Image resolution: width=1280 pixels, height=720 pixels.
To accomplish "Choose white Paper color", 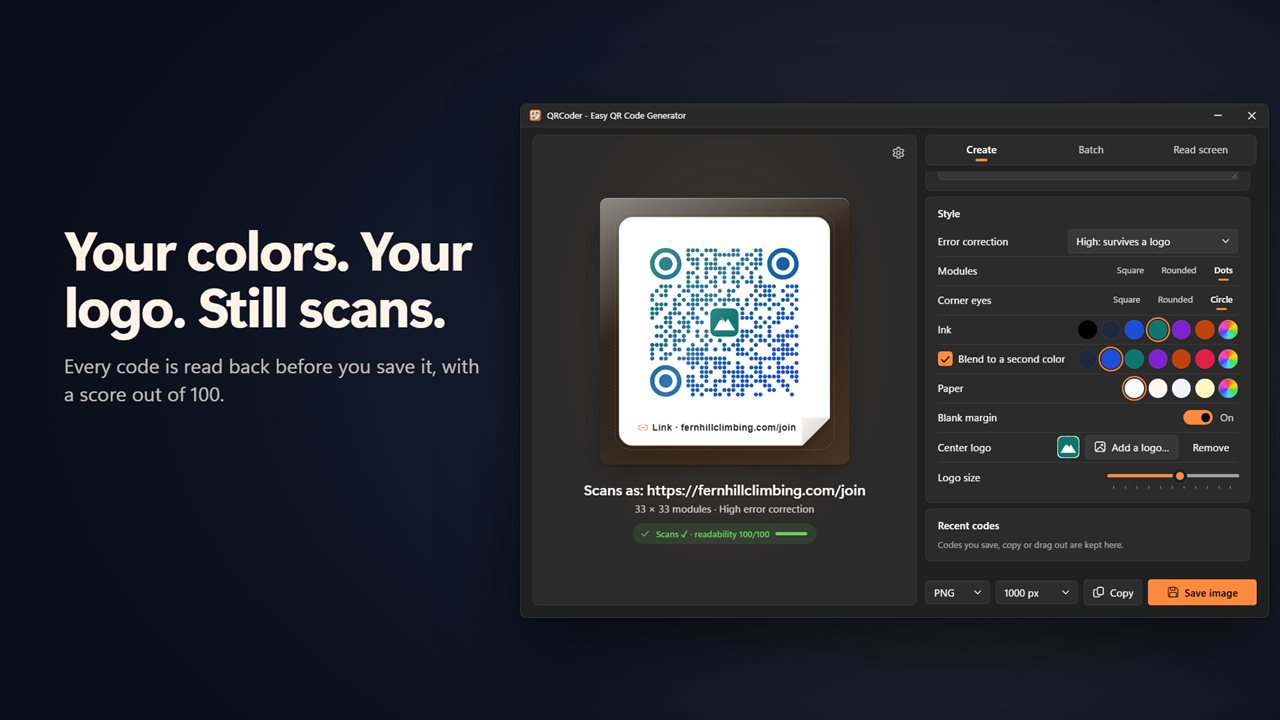I will (1134, 388).
